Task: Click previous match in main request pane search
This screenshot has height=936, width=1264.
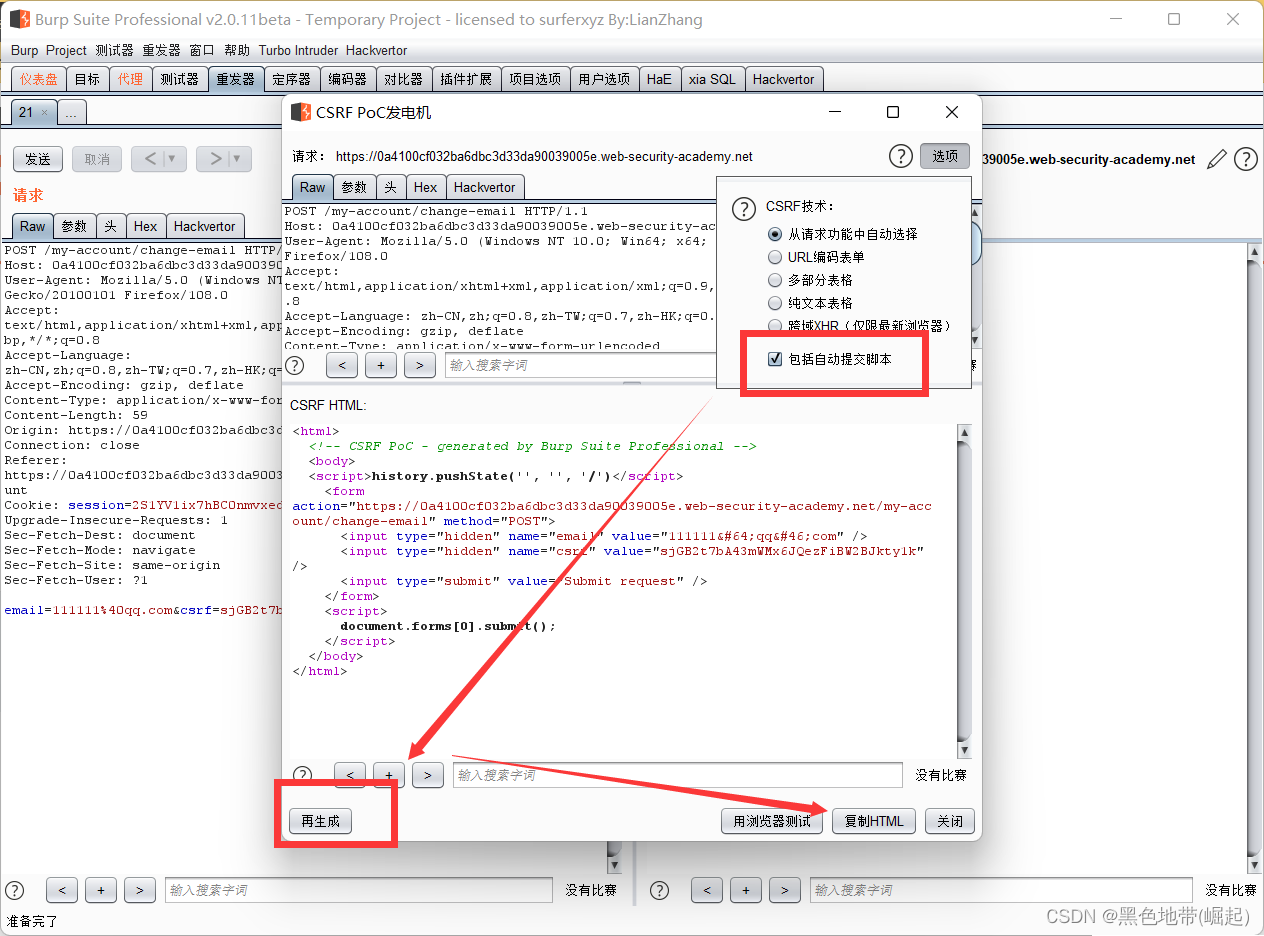Action: coord(62,890)
